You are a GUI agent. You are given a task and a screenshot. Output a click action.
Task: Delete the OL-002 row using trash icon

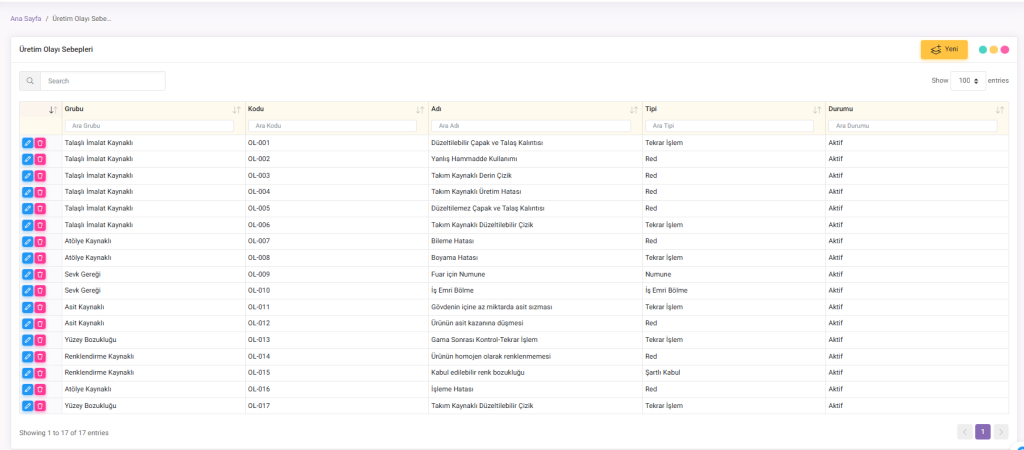(40, 159)
